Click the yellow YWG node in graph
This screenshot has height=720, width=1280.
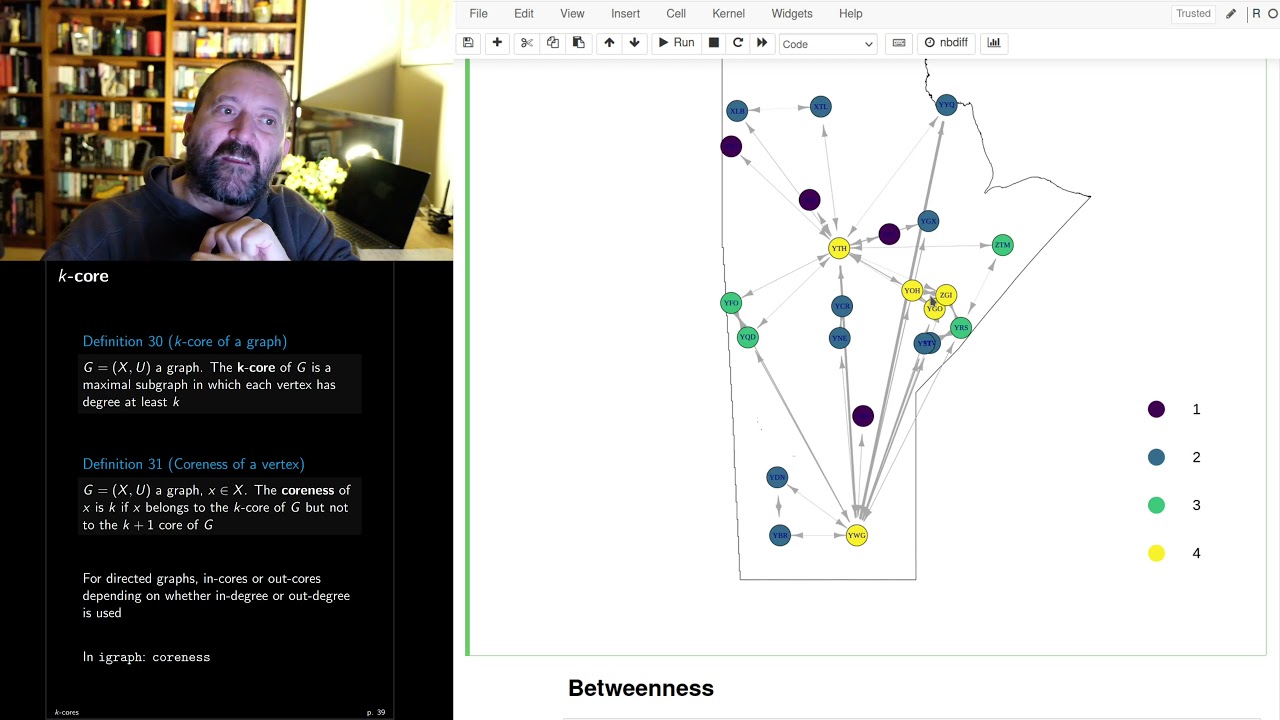tap(857, 535)
